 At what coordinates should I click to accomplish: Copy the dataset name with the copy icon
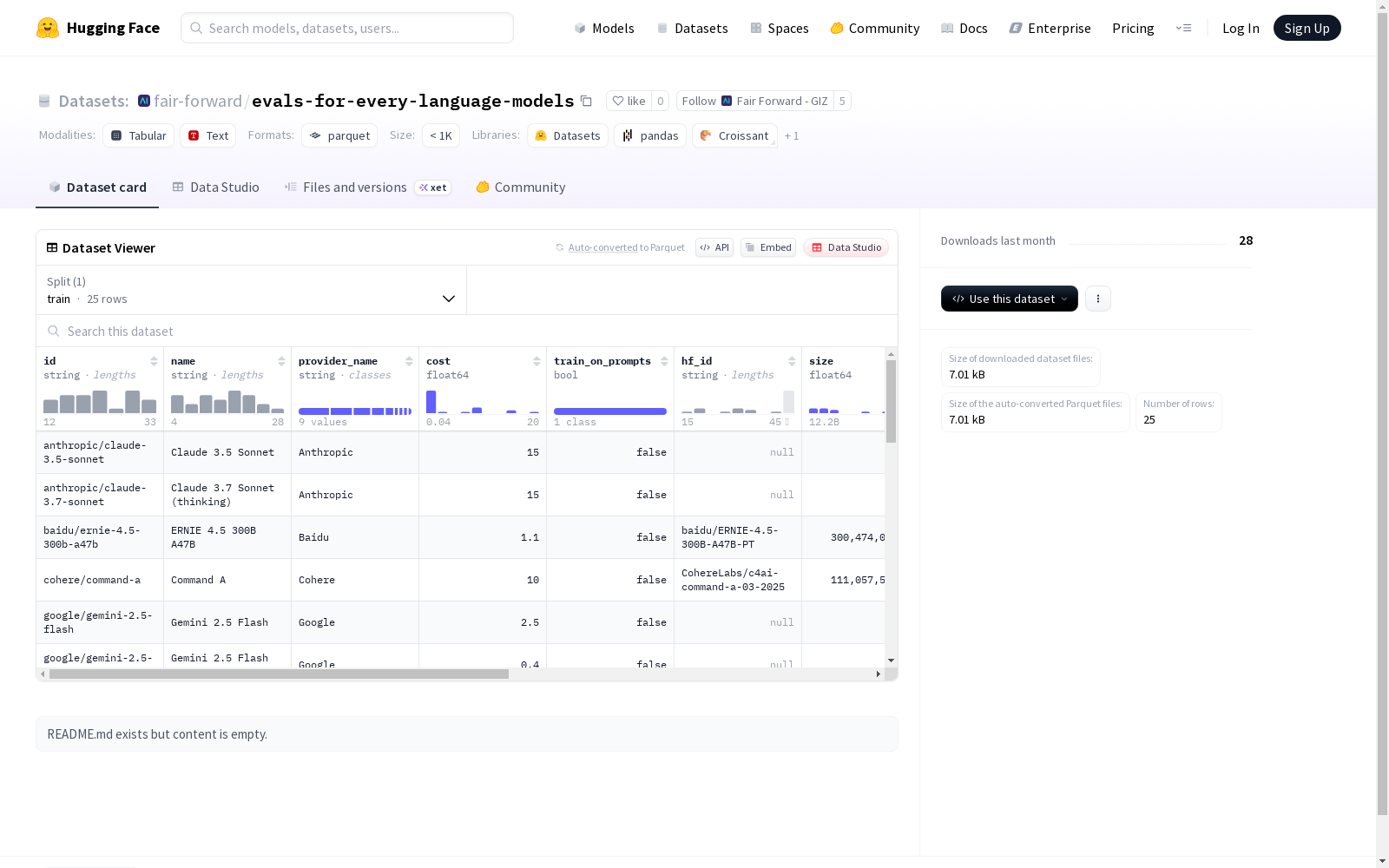pyautogui.click(x=586, y=101)
